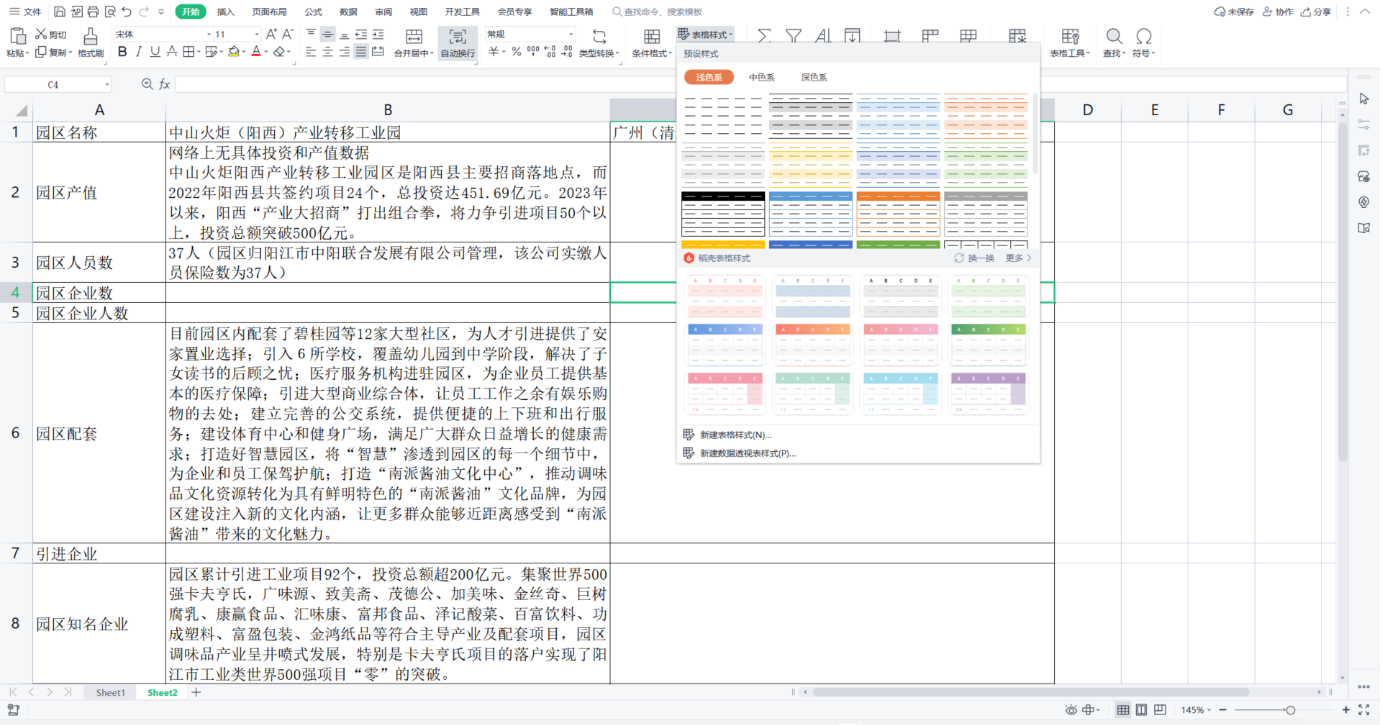The image size is (1381, 725).
Task: Click the AutoSum sigma icon
Action: click(764, 36)
